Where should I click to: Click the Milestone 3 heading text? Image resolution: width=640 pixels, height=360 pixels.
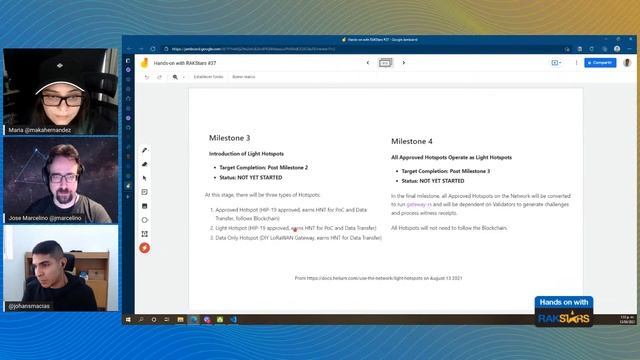(229, 138)
